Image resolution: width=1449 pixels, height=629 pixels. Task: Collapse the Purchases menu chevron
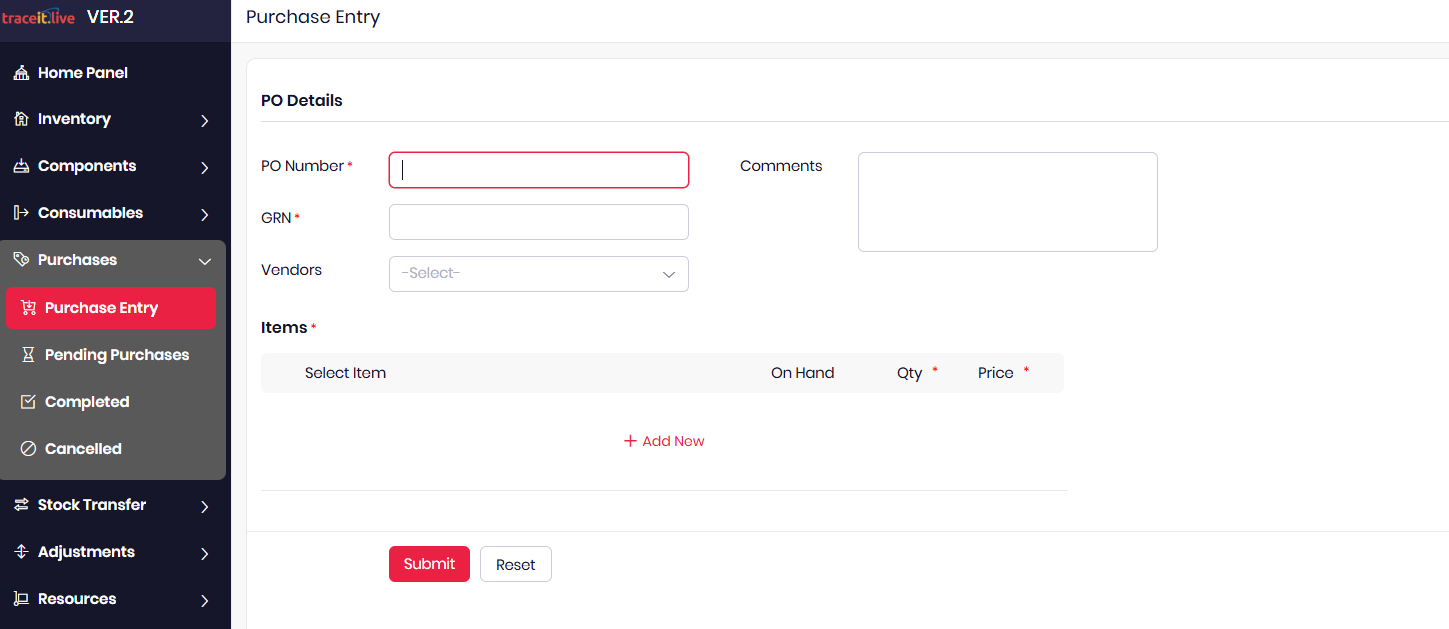(204, 261)
